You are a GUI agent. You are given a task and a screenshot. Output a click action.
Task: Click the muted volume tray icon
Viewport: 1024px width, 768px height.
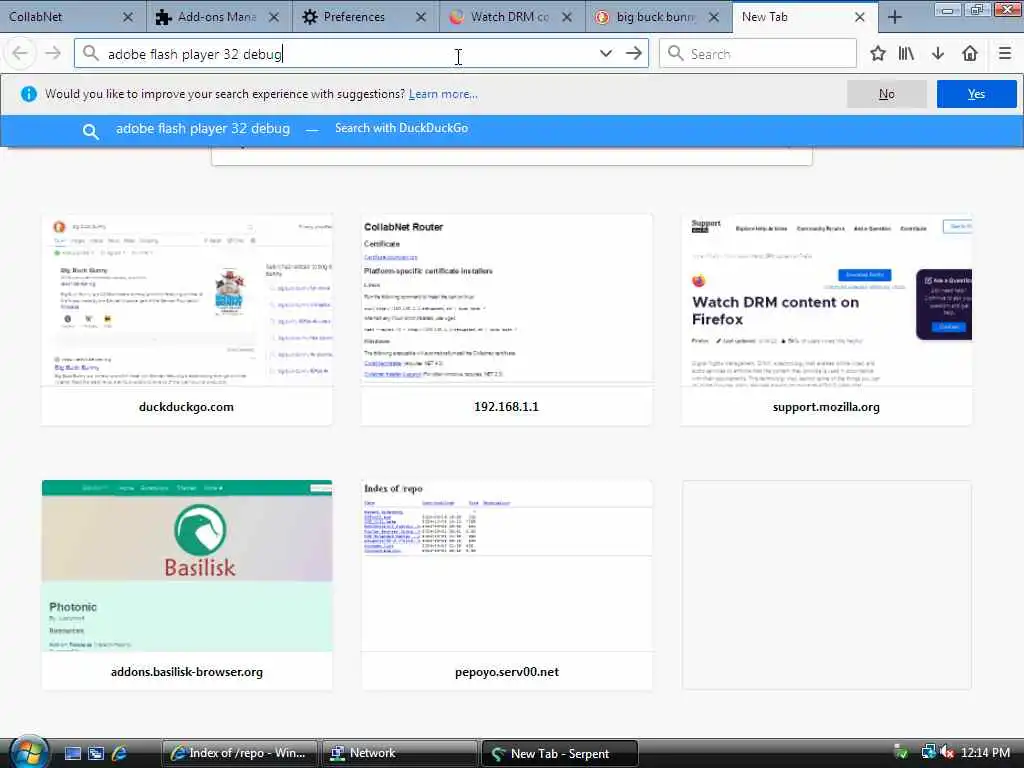point(946,753)
